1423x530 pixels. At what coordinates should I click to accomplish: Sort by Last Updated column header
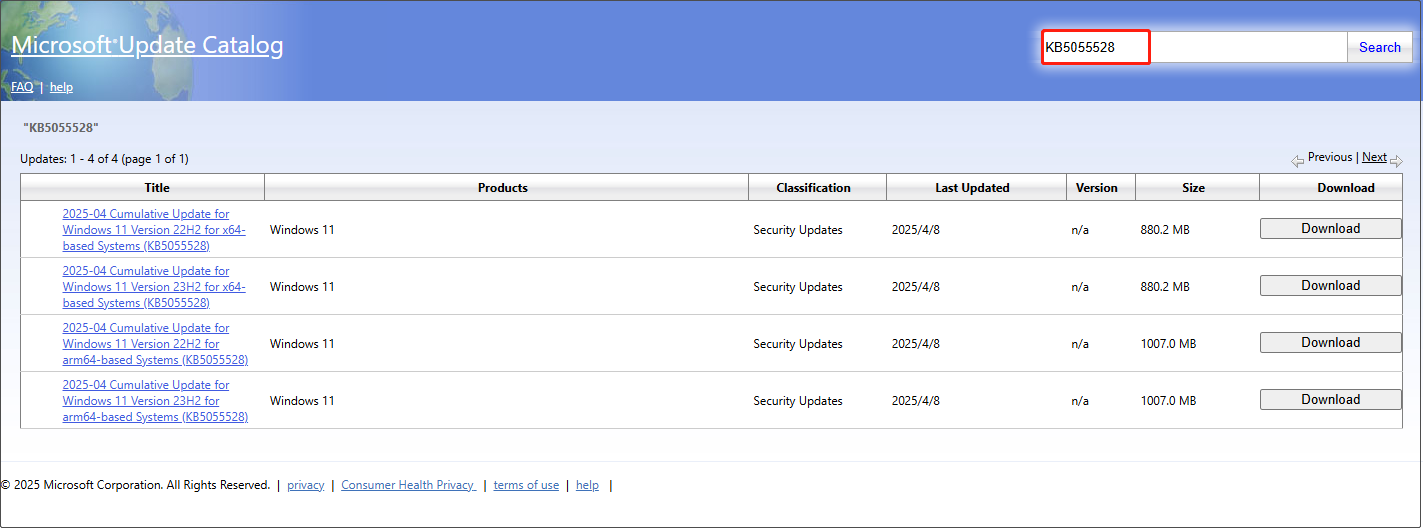[x=972, y=188]
